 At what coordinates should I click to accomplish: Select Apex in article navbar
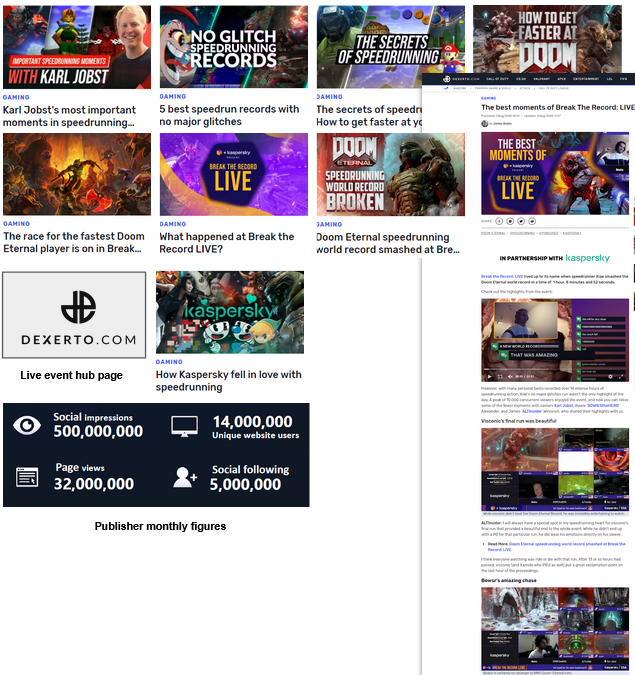(x=561, y=79)
